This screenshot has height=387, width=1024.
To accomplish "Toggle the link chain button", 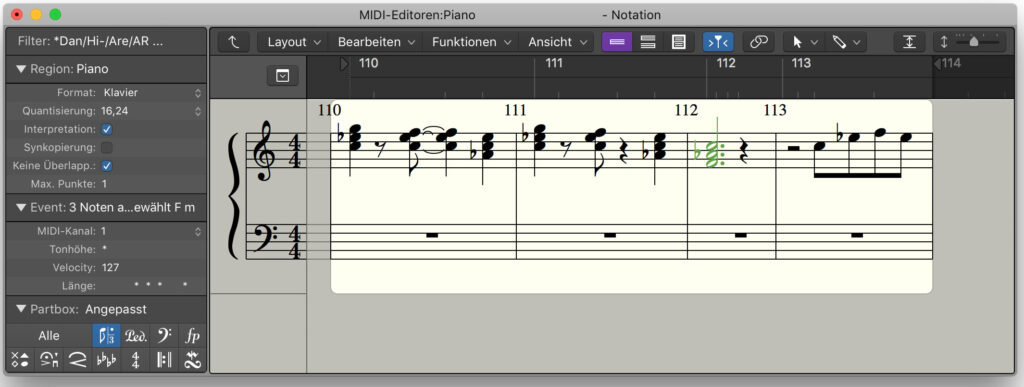I will point(758,42).
